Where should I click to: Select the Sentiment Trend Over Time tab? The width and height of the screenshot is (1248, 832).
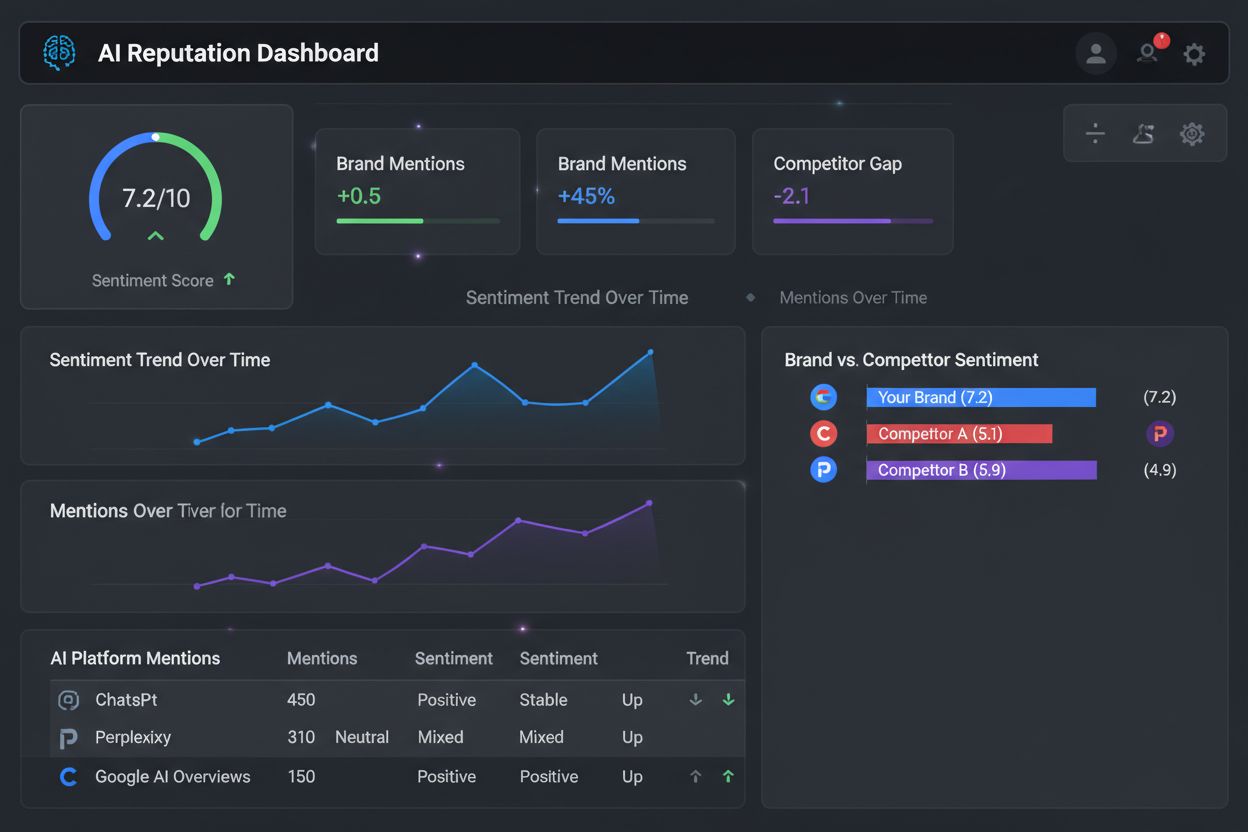576,297
